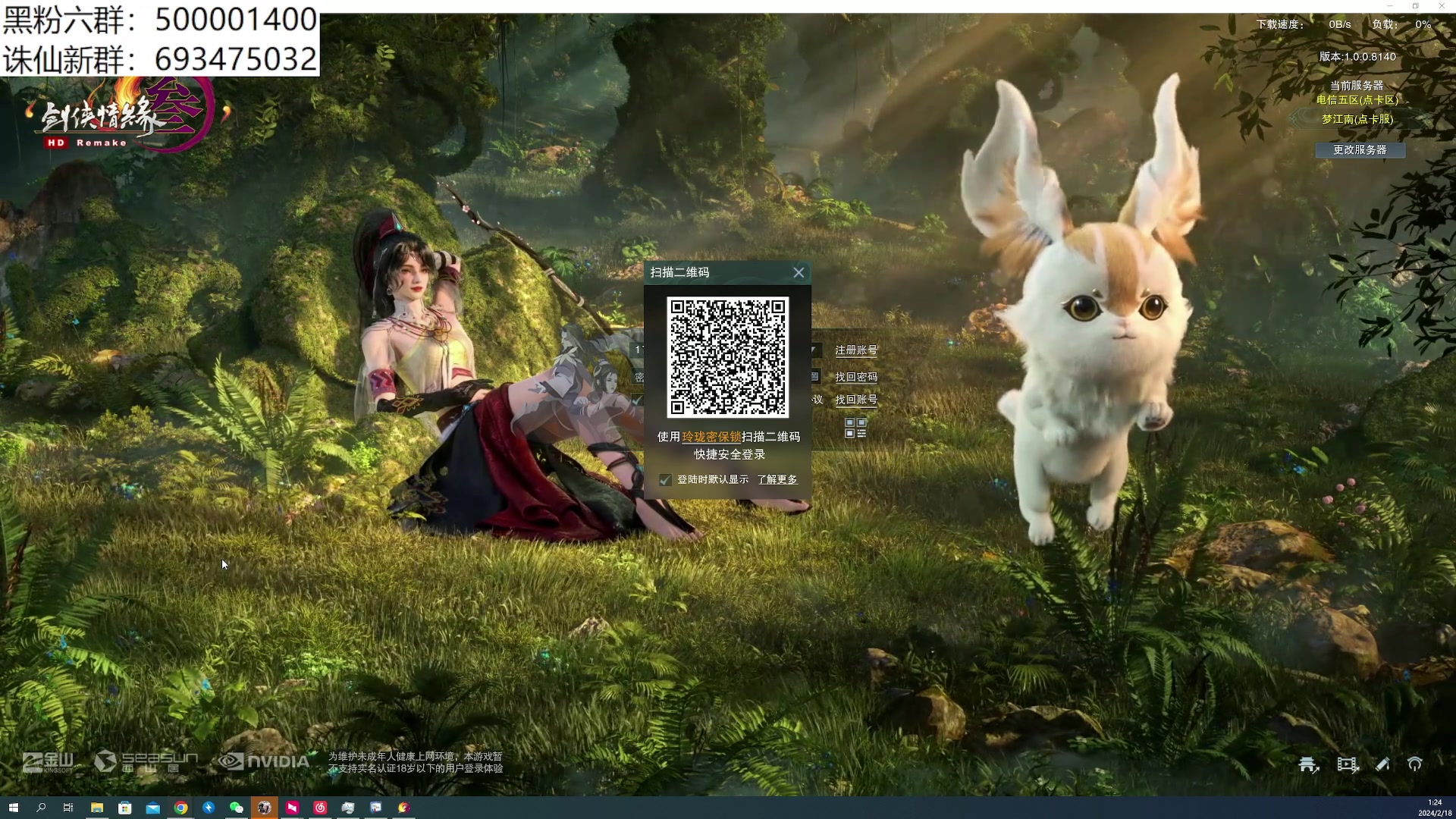The image size is (1456, 819).
Task: Click the orange 玲珑密保锁 link
Action: coord(711,437)
